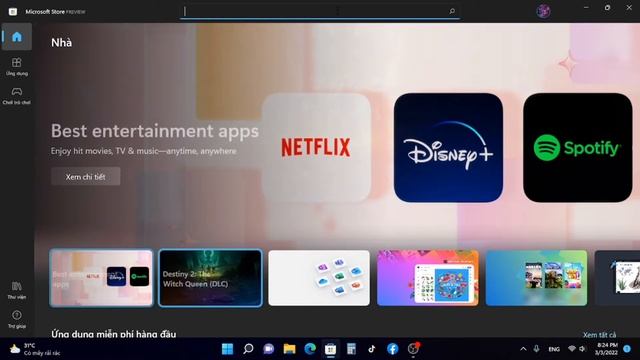Open the Spotify app tile
This screenshot has height=360, width=640.
point(578,147)
